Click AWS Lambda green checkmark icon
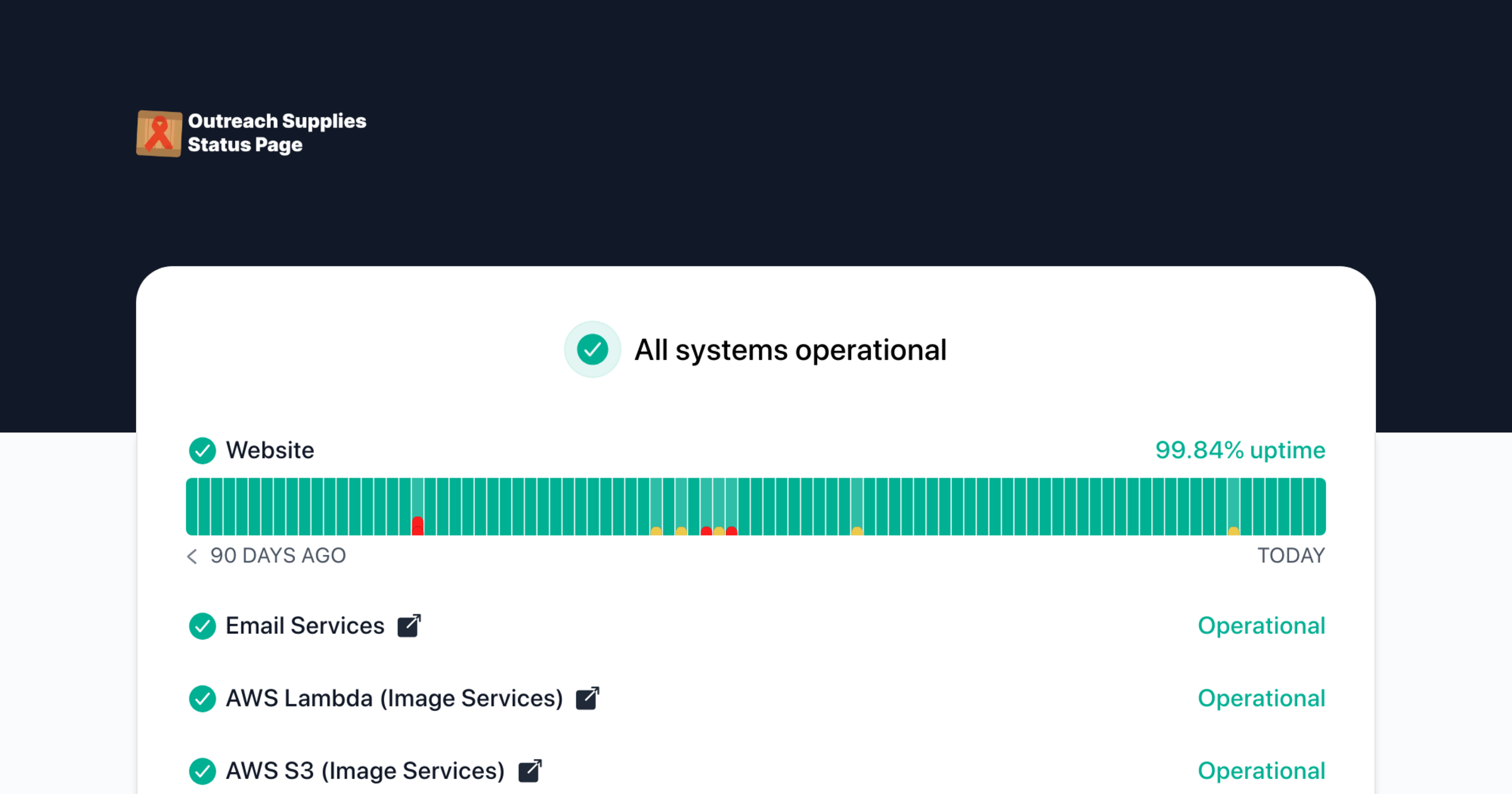The image size is (1512, 794). click(202, 698)
